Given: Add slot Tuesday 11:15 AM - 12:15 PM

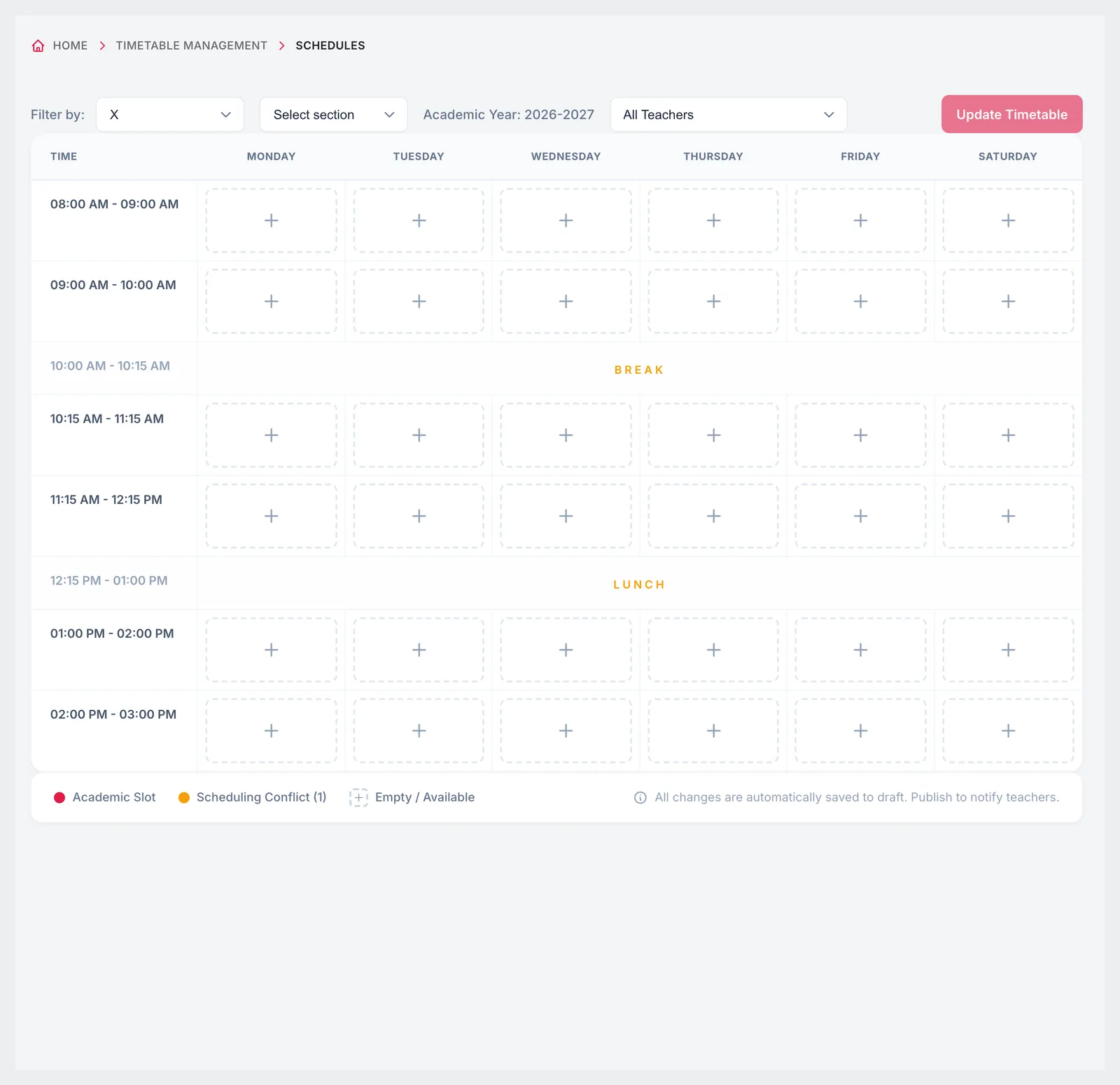Looking at the screenshot, I should (x=419, y=516).
